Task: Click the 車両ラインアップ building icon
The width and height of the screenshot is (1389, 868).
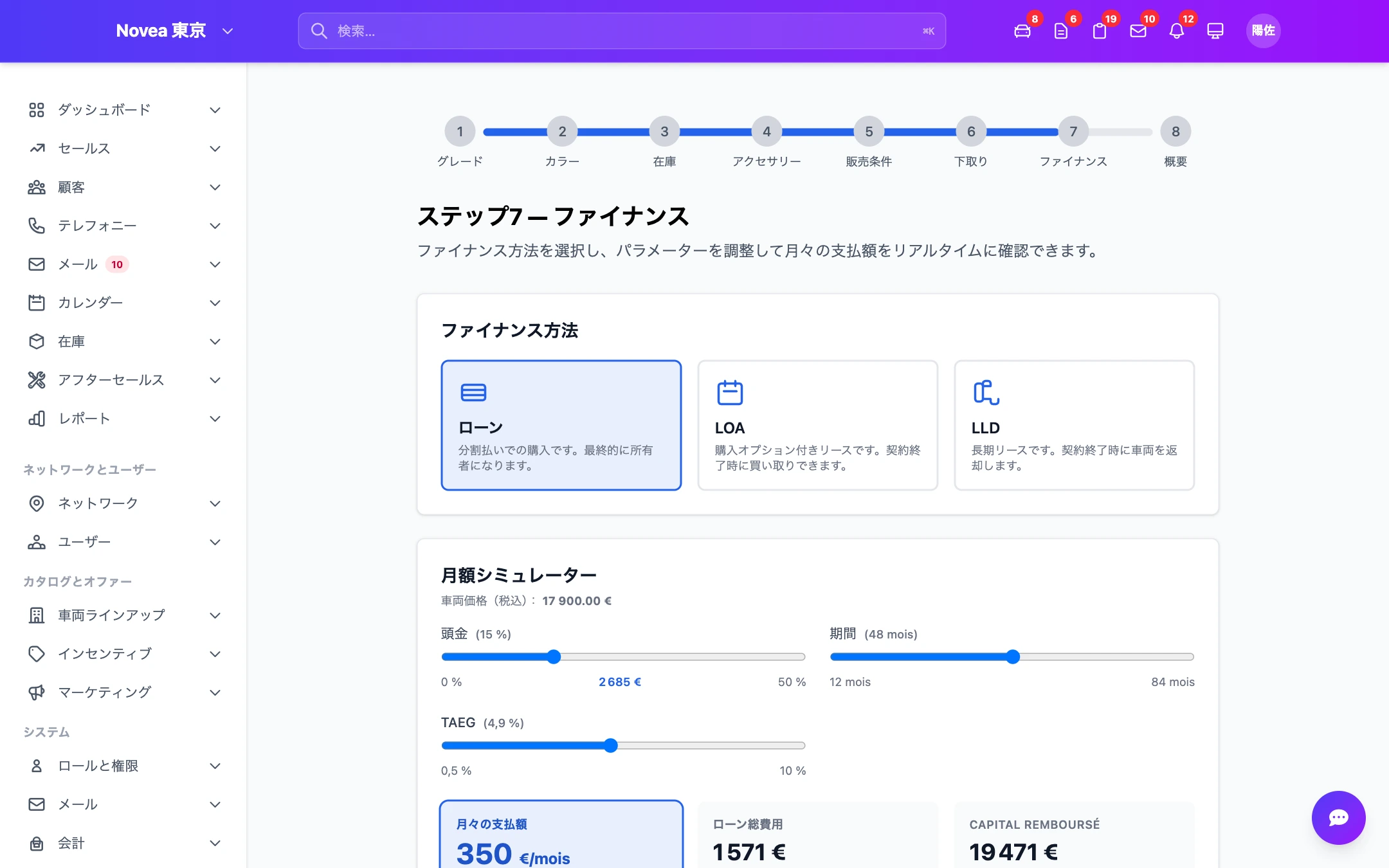Action: coord(37,615)
